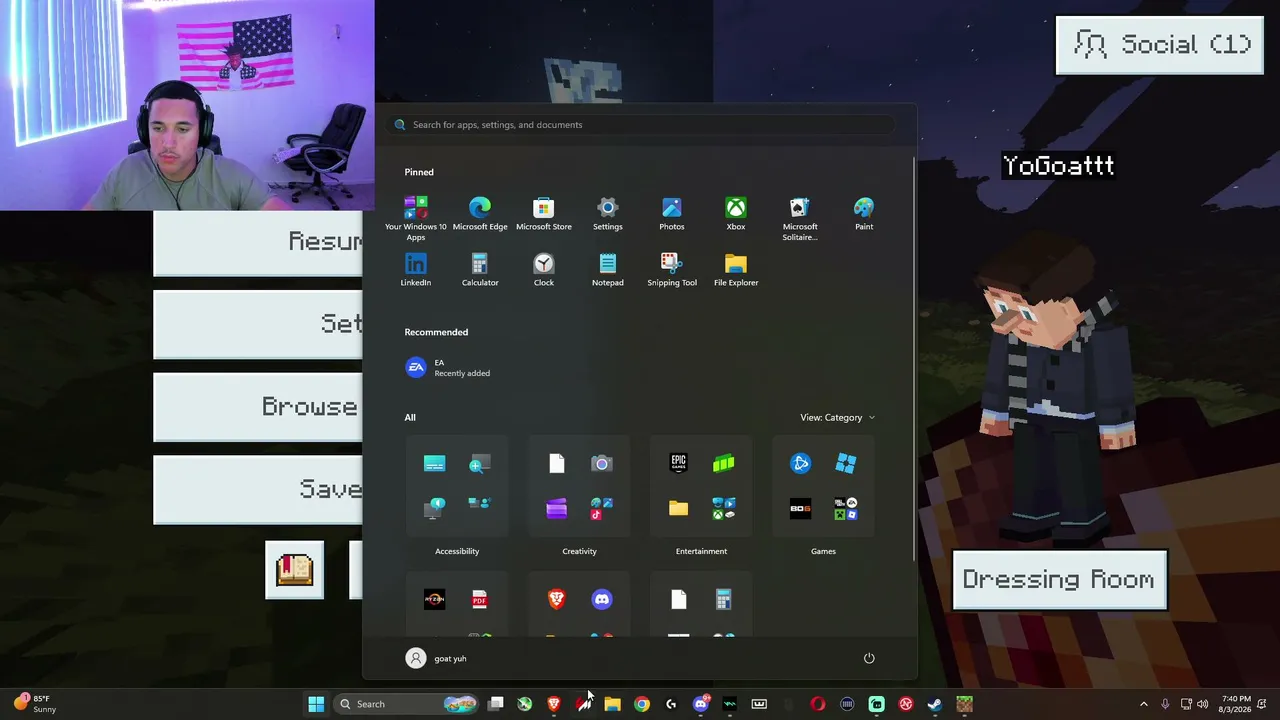
Task: Launch the Photos app
Action: pos(672,214)
